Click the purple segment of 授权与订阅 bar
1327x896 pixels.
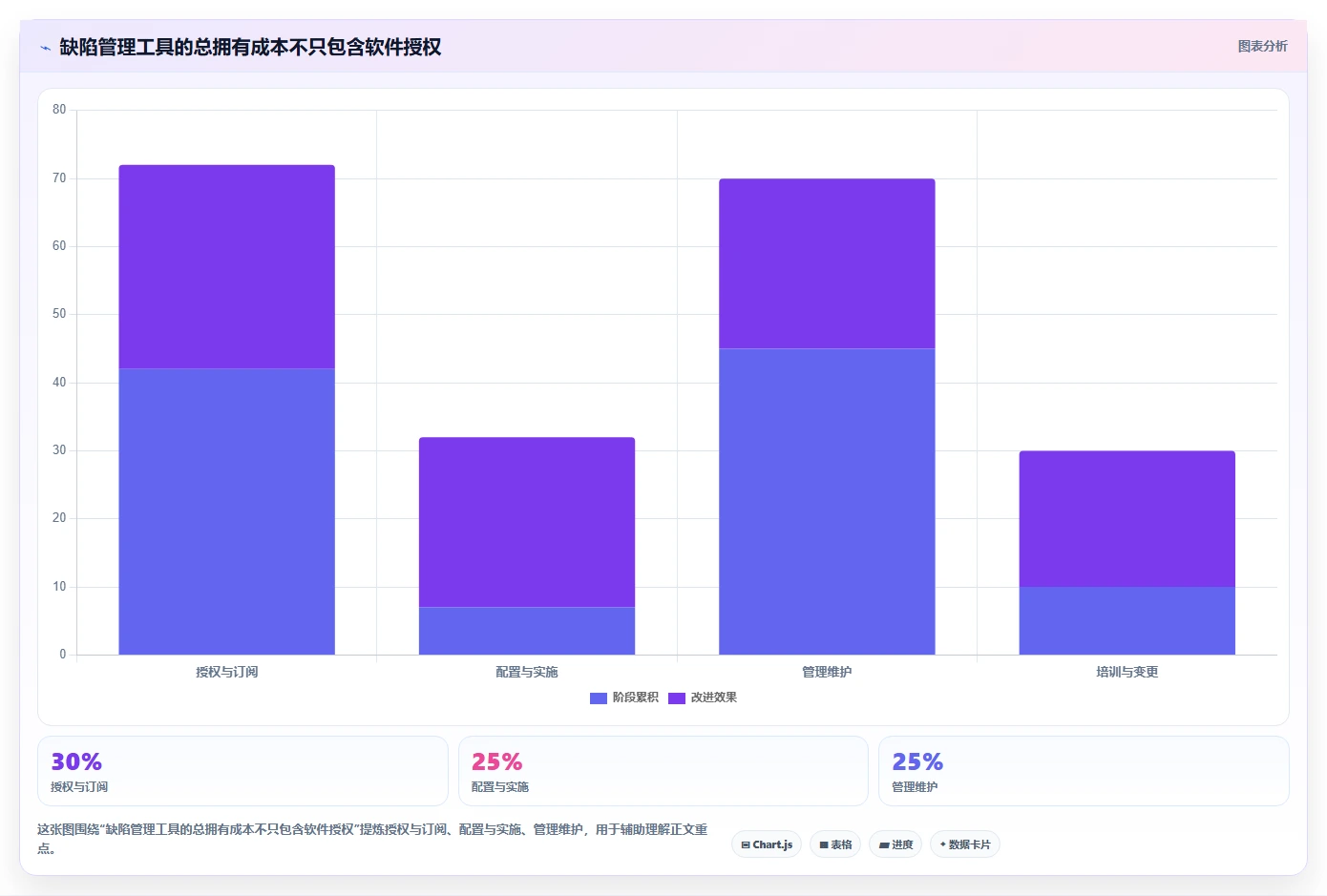tap(226, 267)
